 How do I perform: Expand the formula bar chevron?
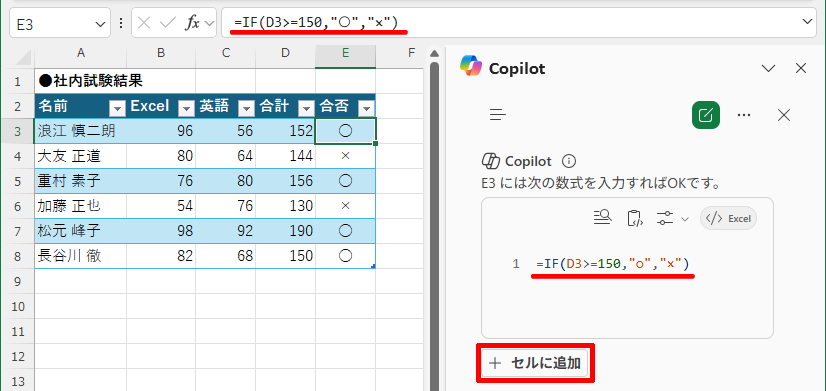click(x=807, y=21)
